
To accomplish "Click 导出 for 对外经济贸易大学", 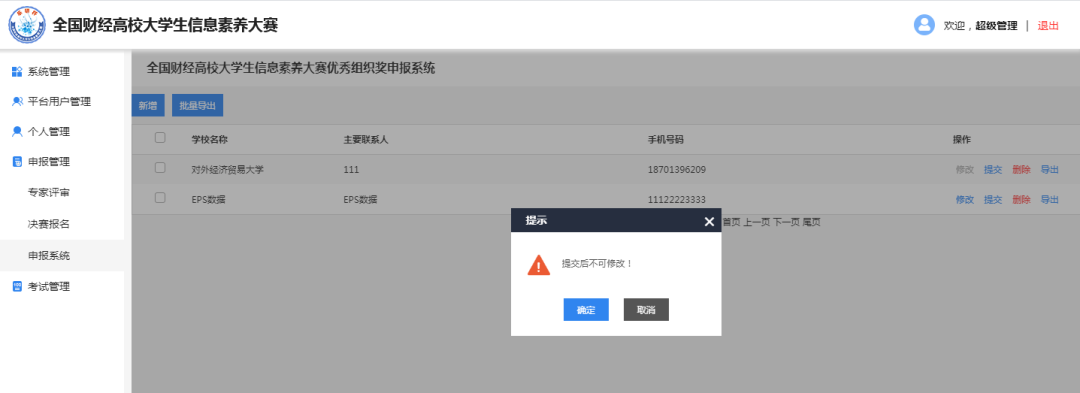I will click(x=1049, y=170).
